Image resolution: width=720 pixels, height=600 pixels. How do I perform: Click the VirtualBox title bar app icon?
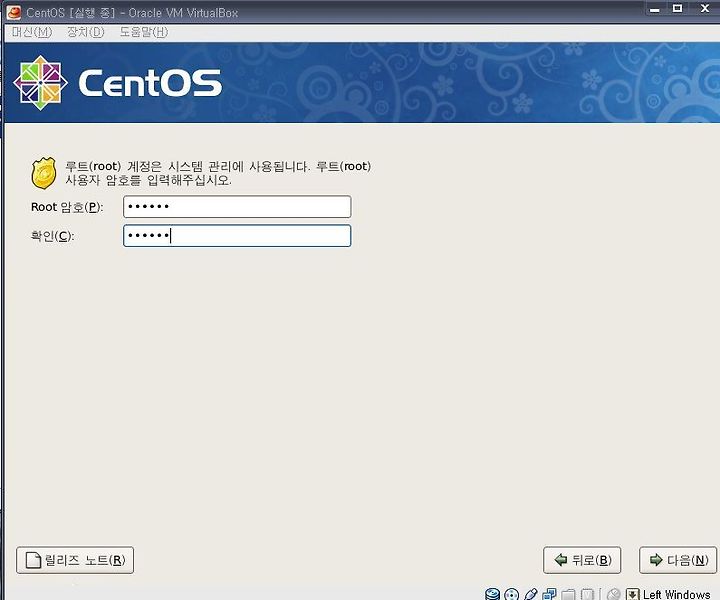(14, 12)
